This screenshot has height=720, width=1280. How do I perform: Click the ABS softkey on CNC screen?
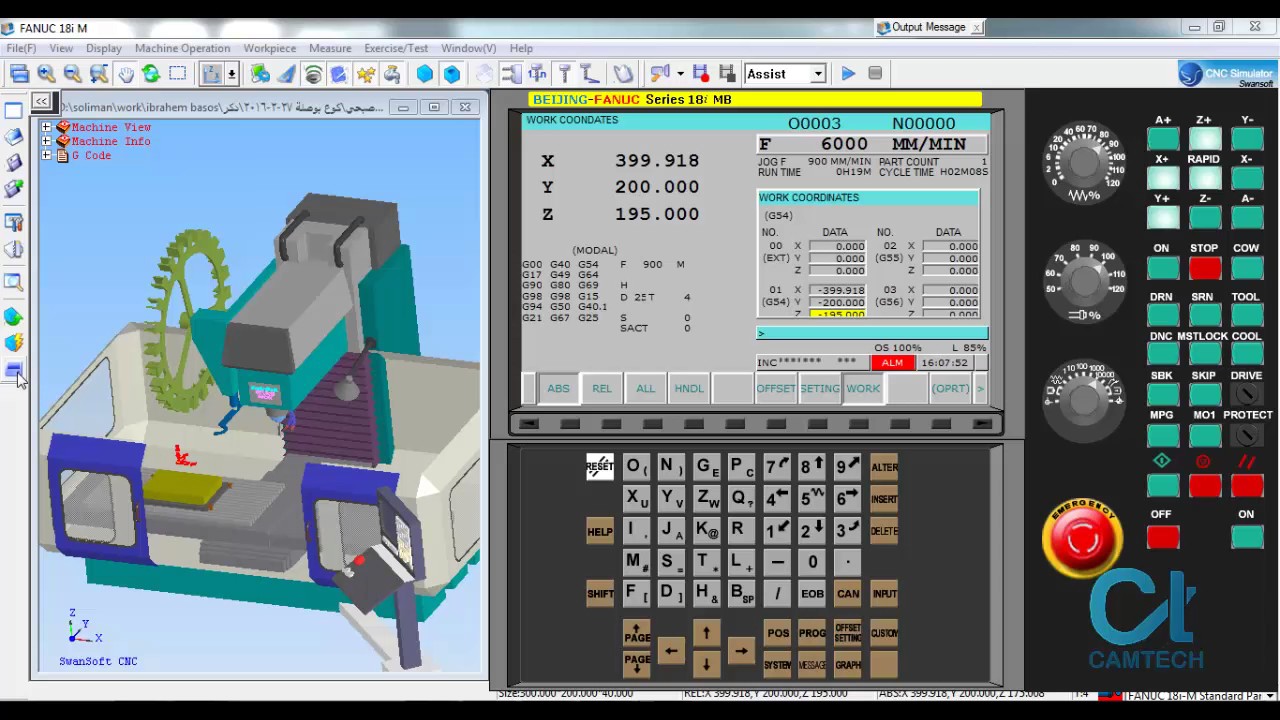click(x=558, y=388)
